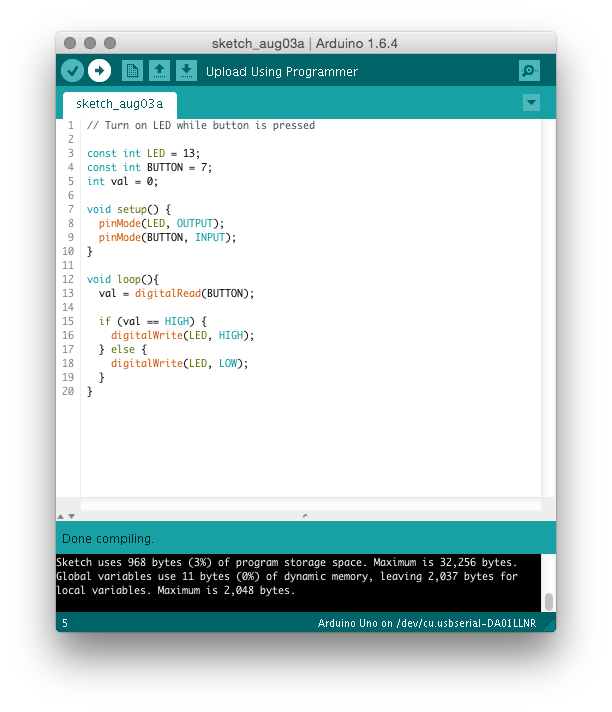Open a sketch using the up-arrow icon
612x712 pixels.
[159, 70]
